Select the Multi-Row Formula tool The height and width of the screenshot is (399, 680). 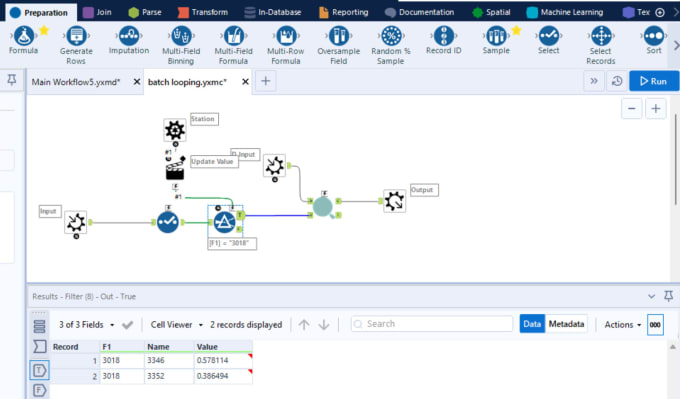click(x=286, y=45)
